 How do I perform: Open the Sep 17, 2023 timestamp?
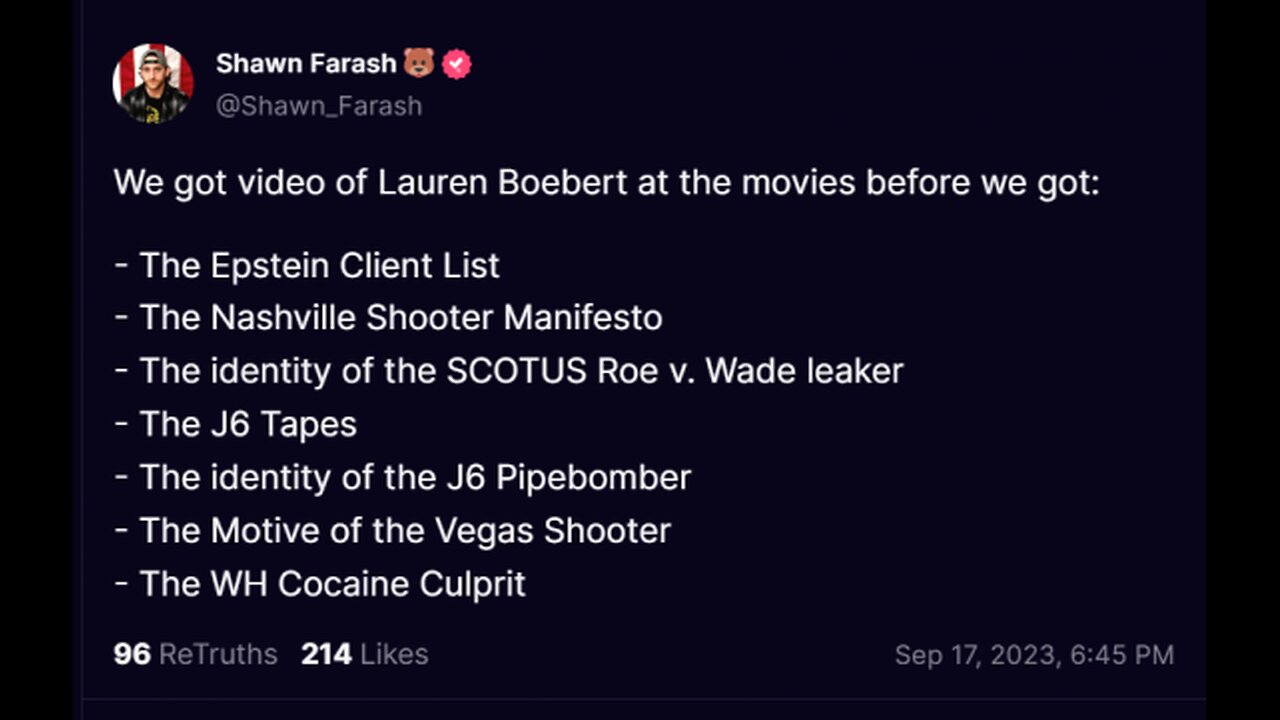1033,655
